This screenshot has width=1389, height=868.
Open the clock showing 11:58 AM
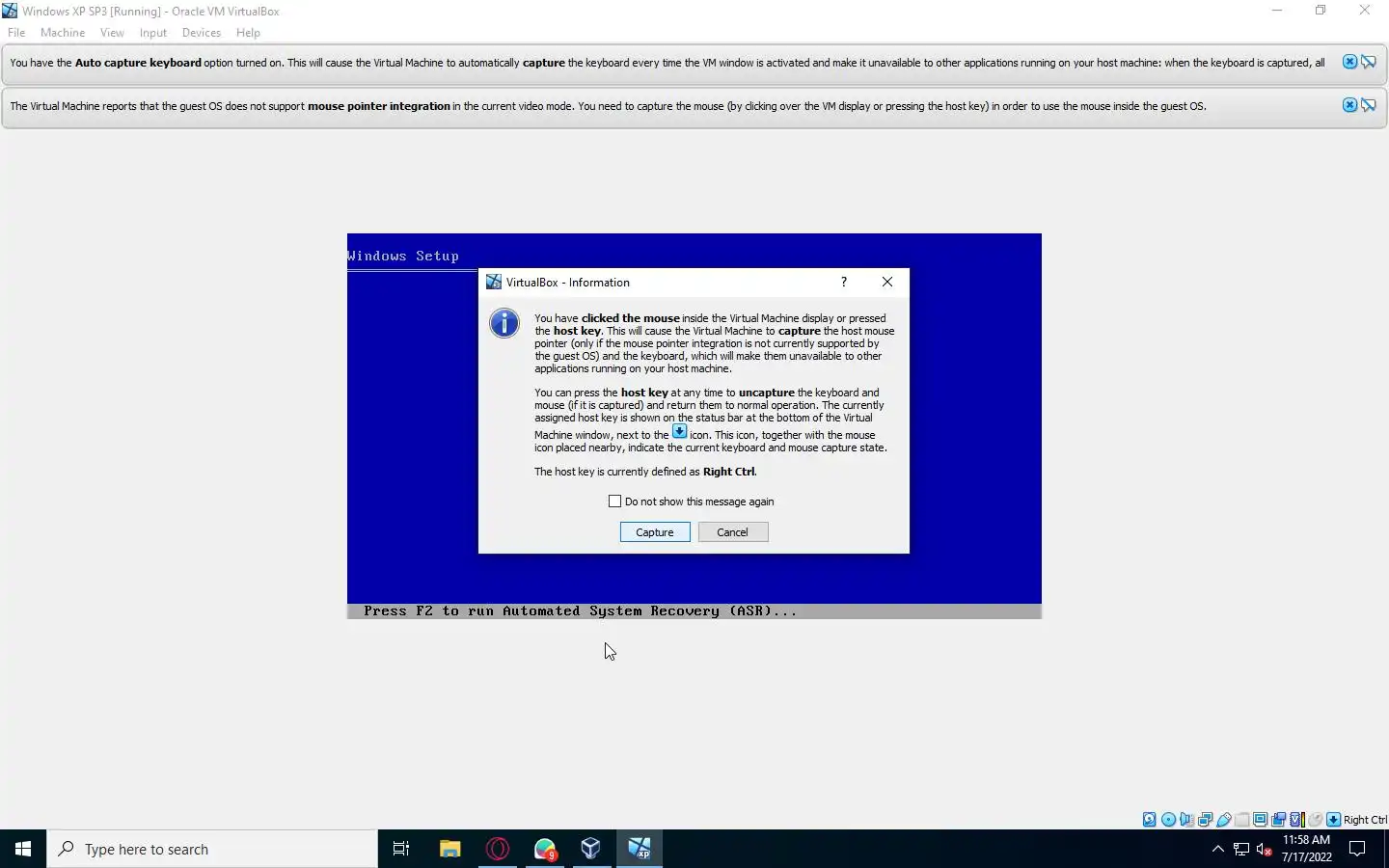pos(1307,849)
